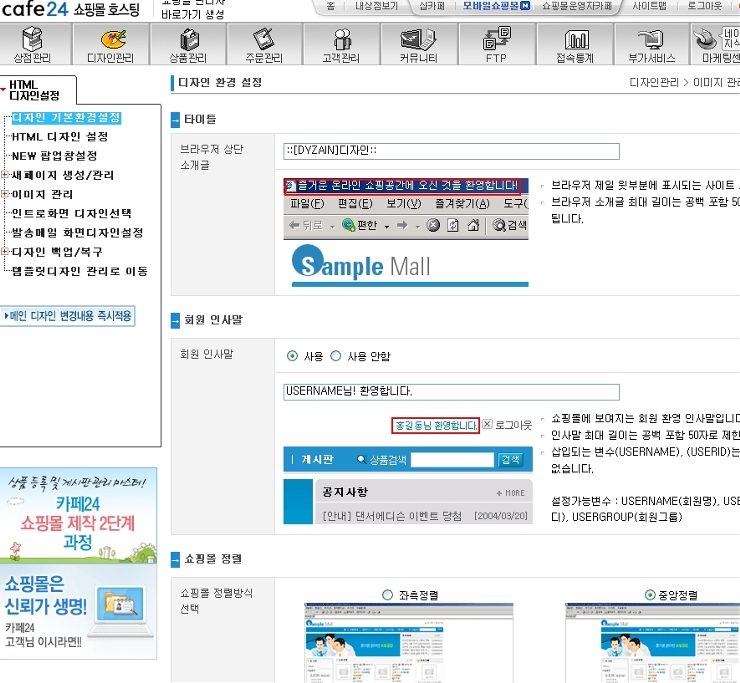Image resolution: width=740 pixels, height=683 pixels.
Task: Click the cafe24 logo
Action: pos(35,9)
